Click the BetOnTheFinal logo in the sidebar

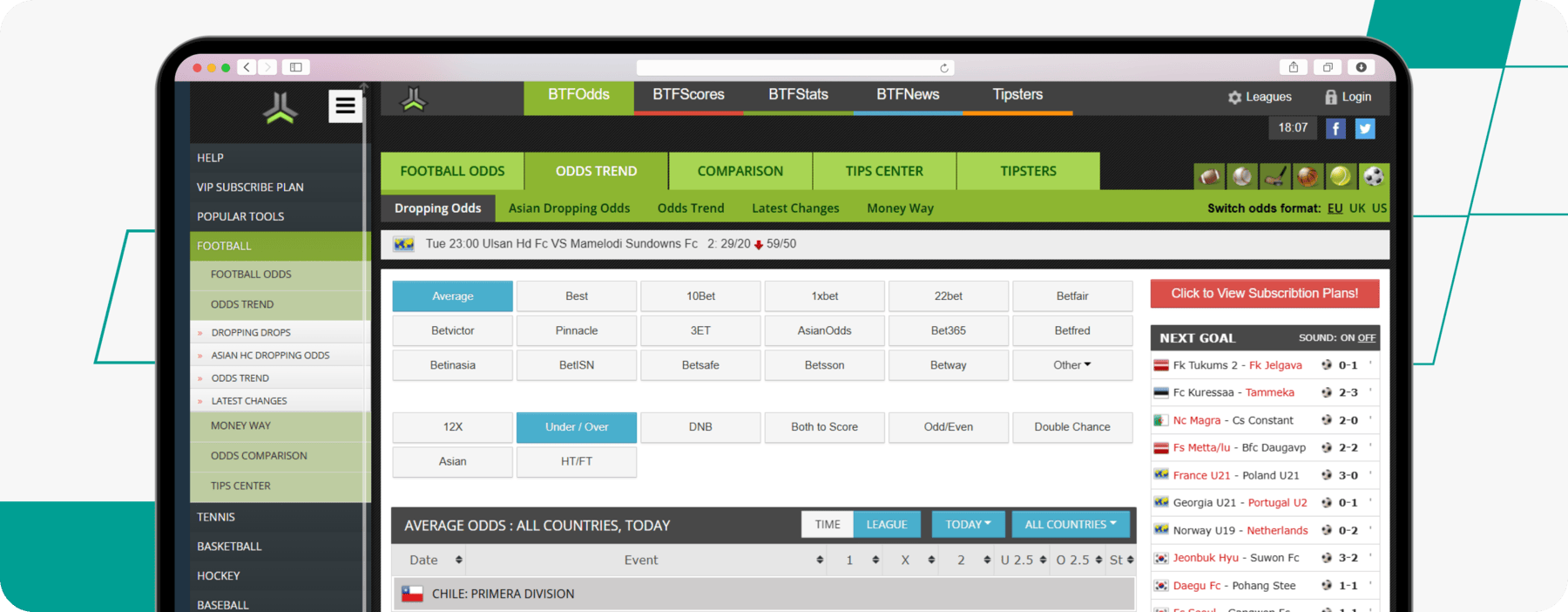[x=280, y=107]
